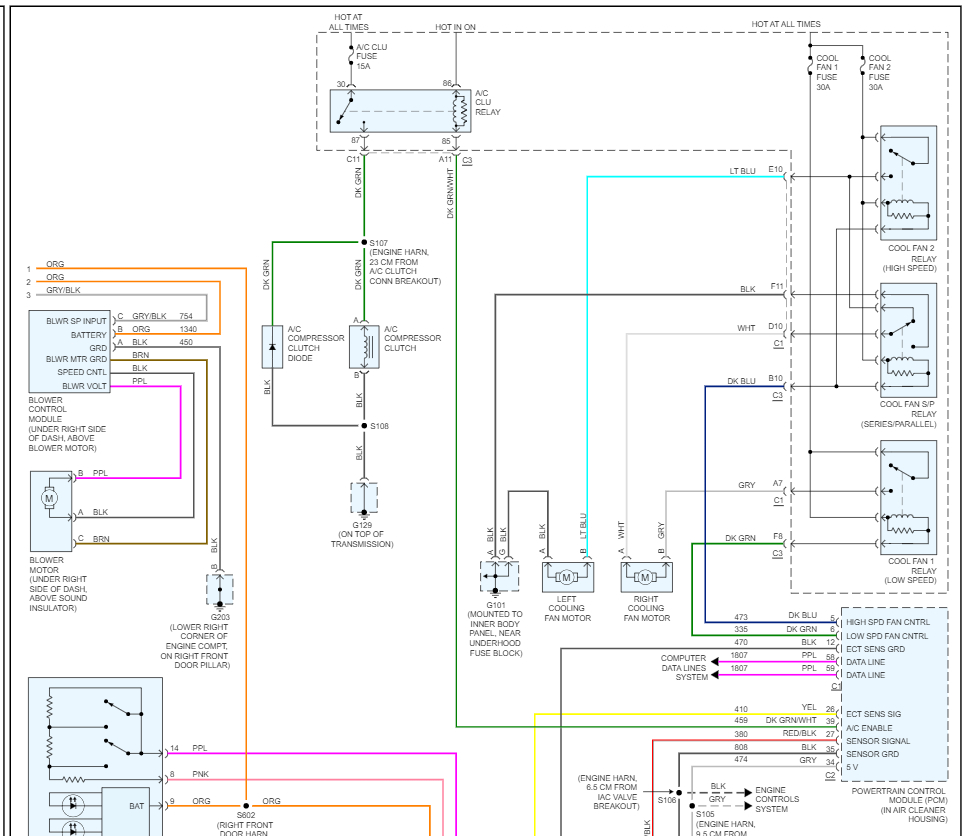Click circuit number 1340 on ORG wire

188,329
